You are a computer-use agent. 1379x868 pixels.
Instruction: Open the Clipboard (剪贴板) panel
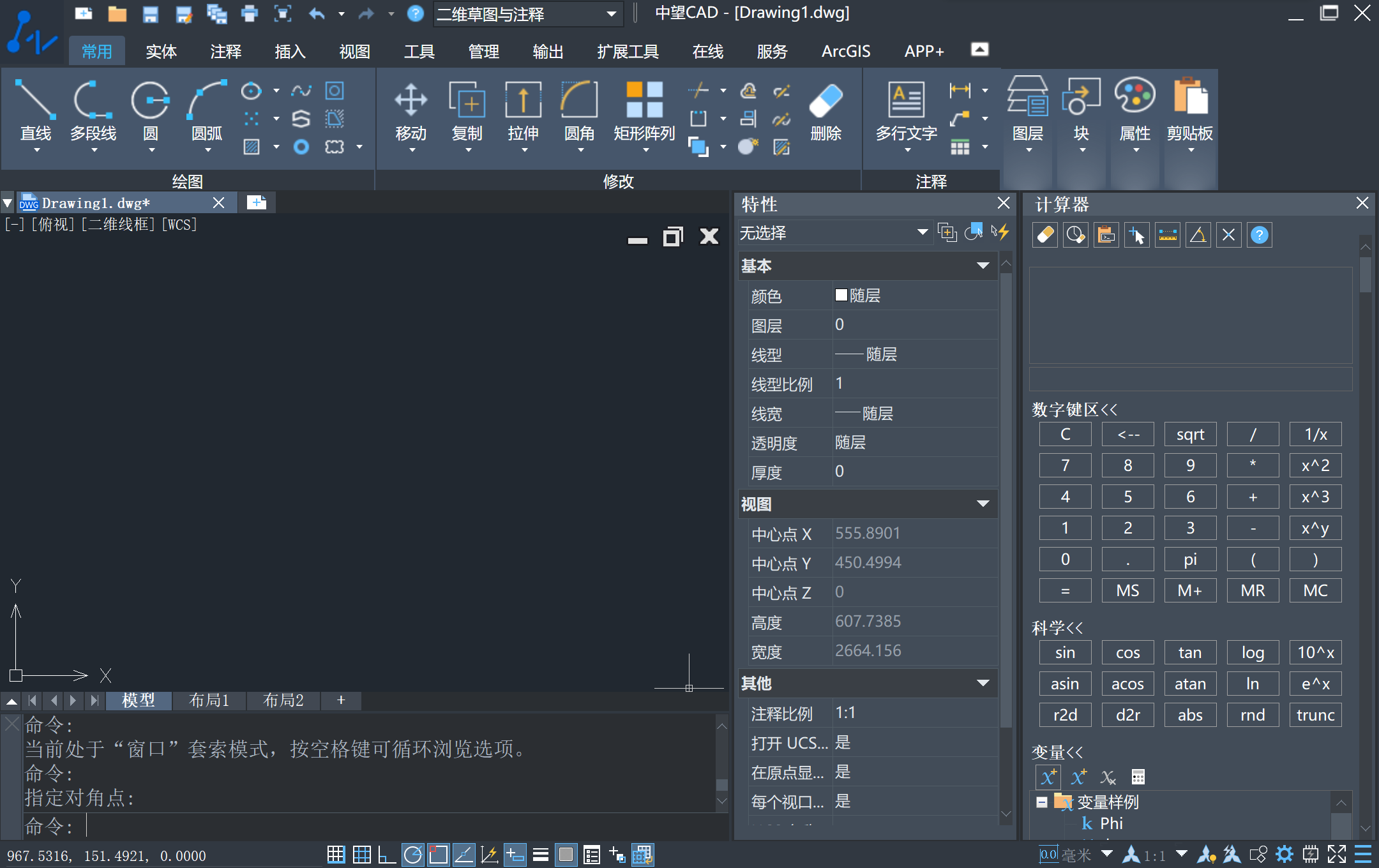(1190, 114)
